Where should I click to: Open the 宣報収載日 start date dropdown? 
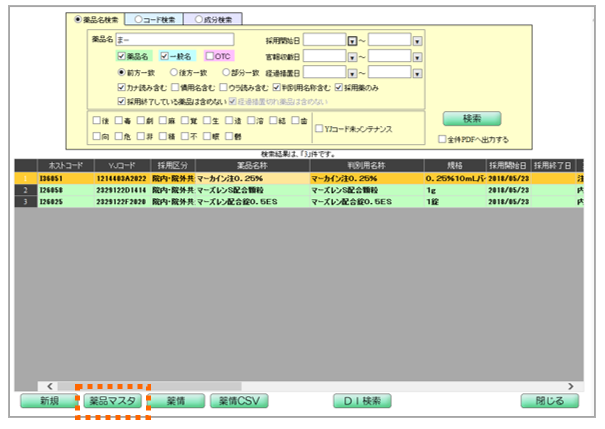point(352,56)
